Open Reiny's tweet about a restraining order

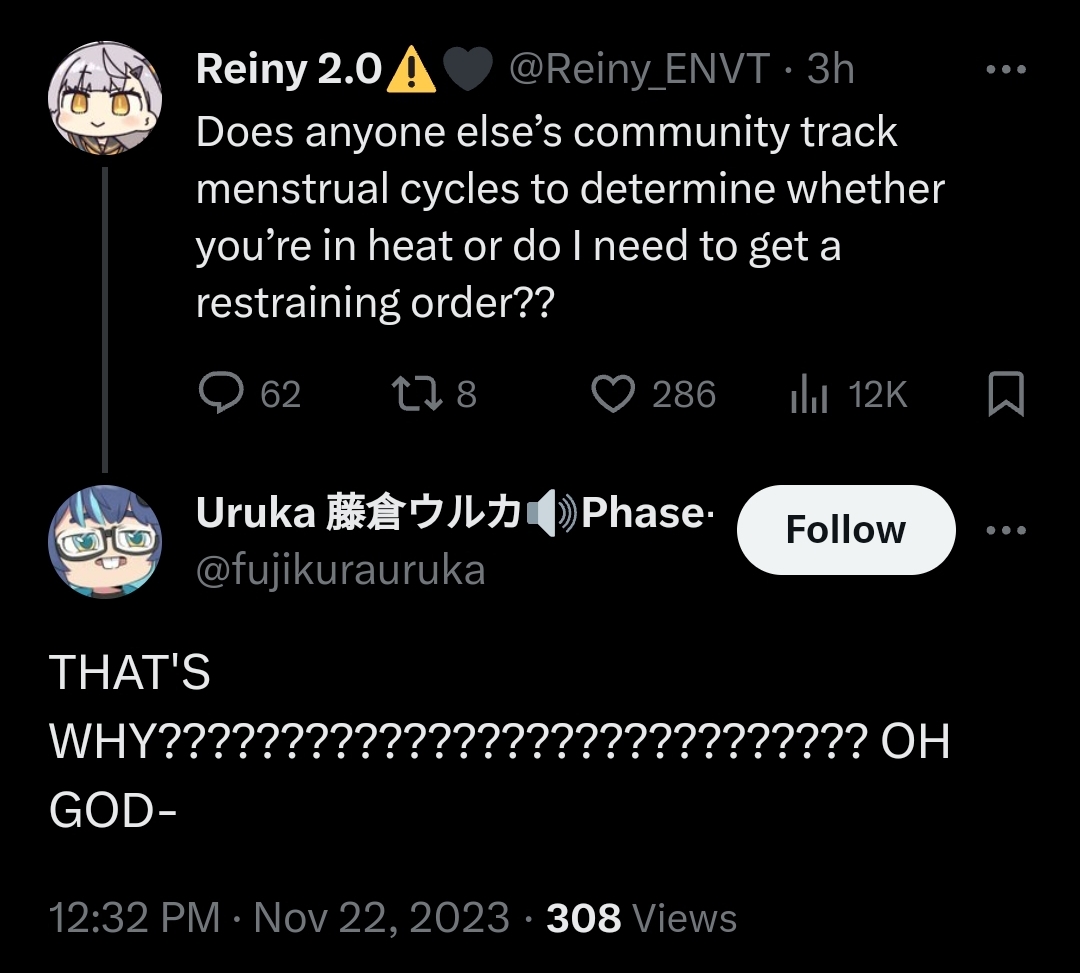point(570,218)
